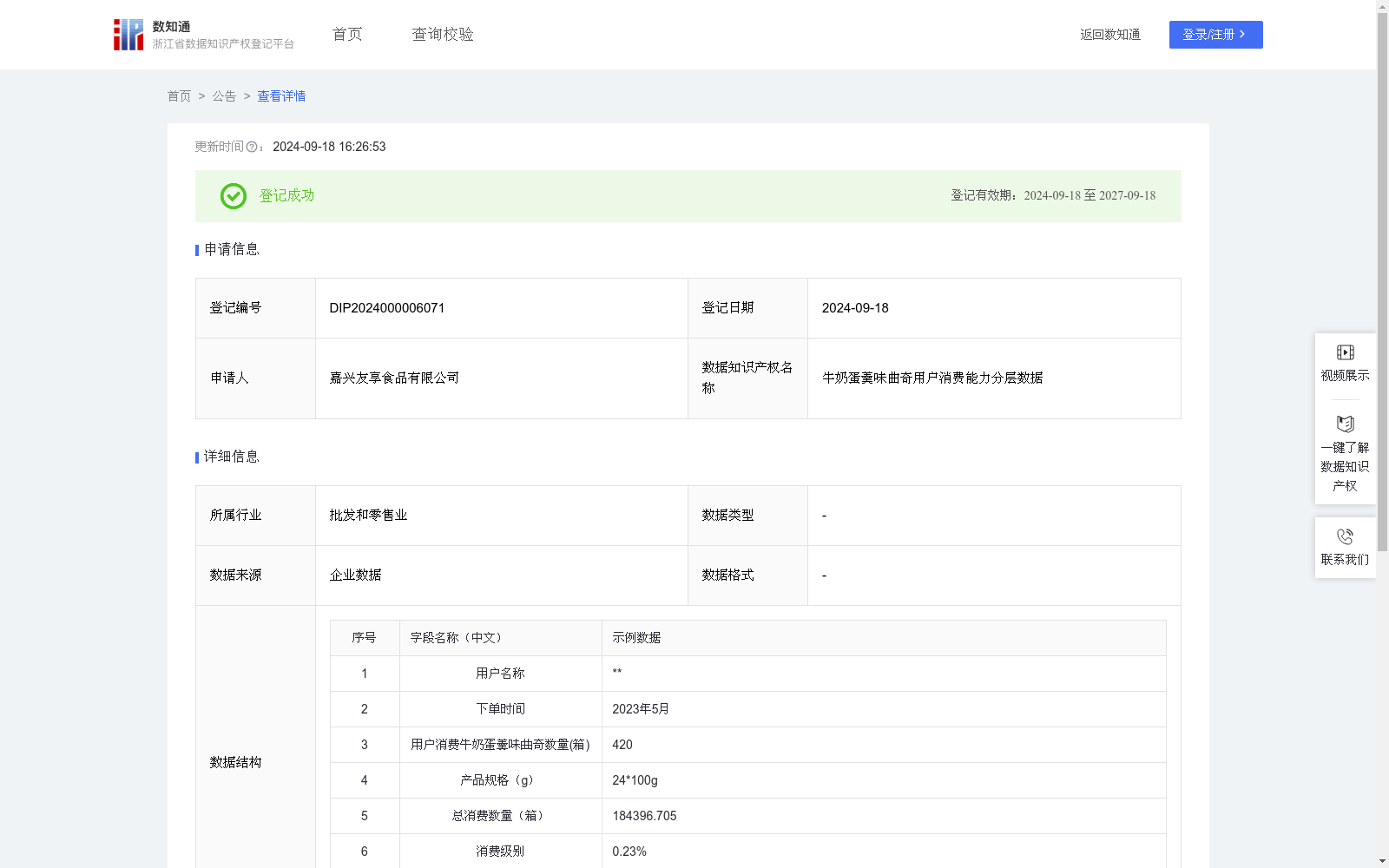Click the 详细信息 section heading

click(x=232, y=457)
